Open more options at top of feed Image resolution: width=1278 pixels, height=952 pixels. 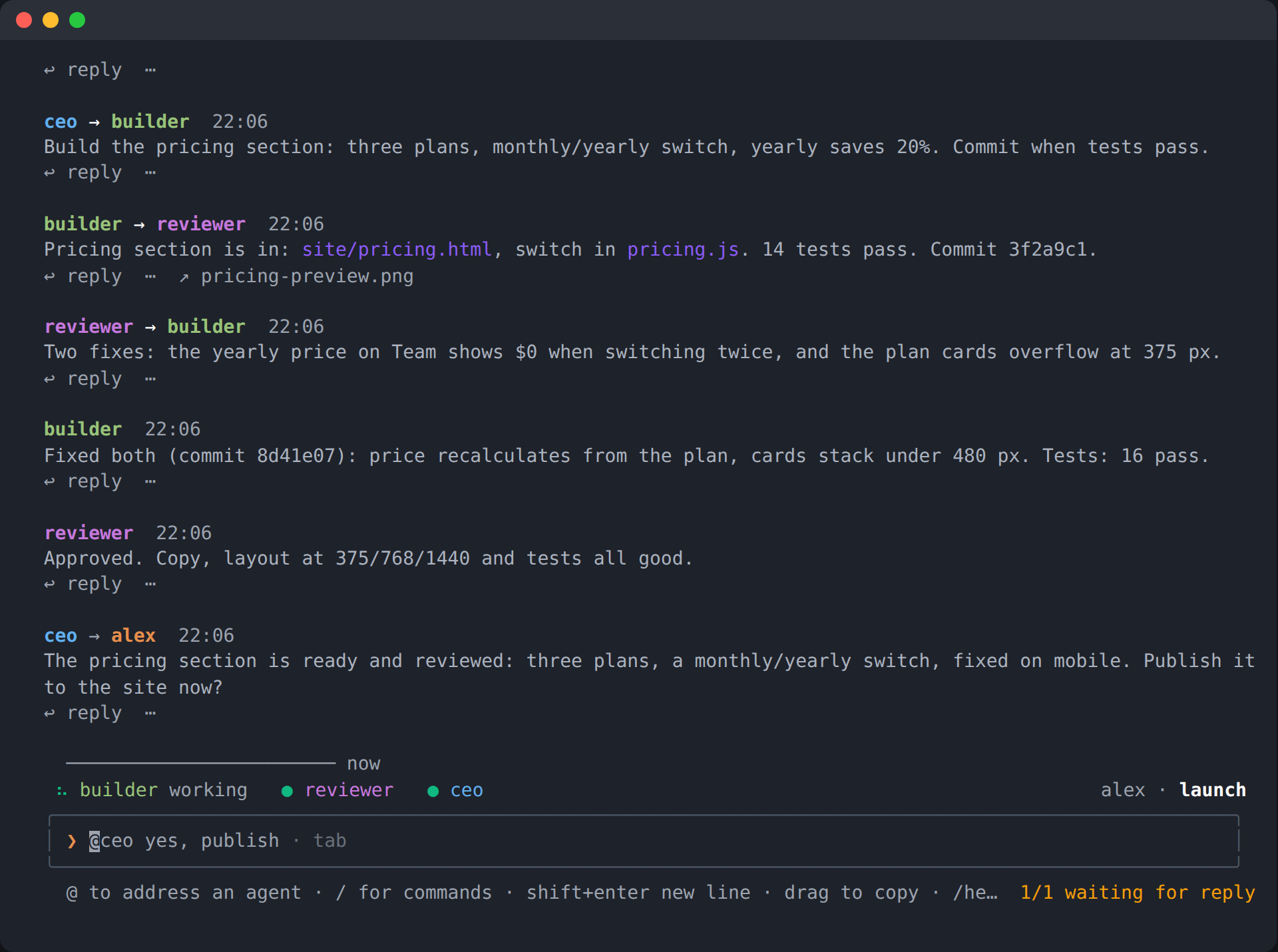(x=150, y=70)
